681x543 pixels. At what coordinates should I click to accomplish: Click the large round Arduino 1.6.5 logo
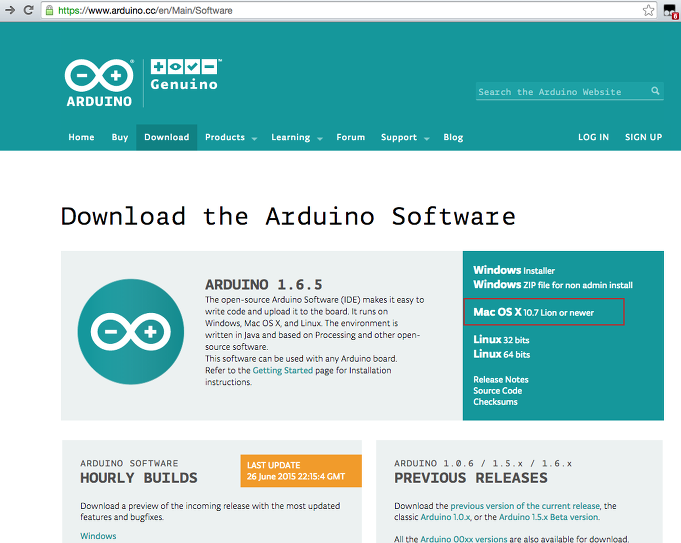click(131, 331)
